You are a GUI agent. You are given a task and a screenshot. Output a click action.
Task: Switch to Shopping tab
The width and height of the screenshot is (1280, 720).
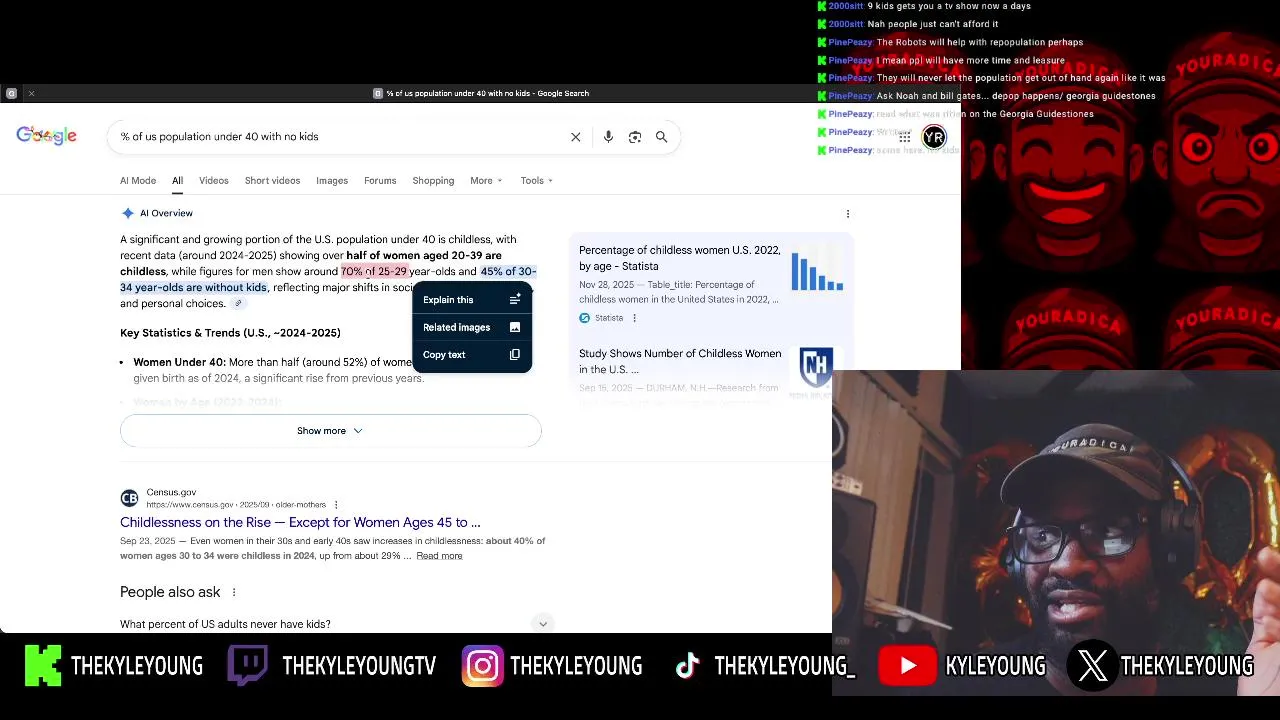433,181
